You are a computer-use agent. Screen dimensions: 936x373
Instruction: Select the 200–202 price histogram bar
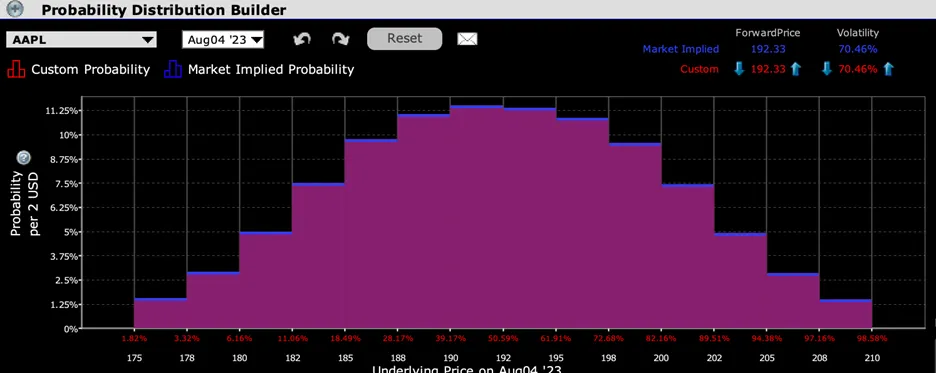click(x=688, y=257)
